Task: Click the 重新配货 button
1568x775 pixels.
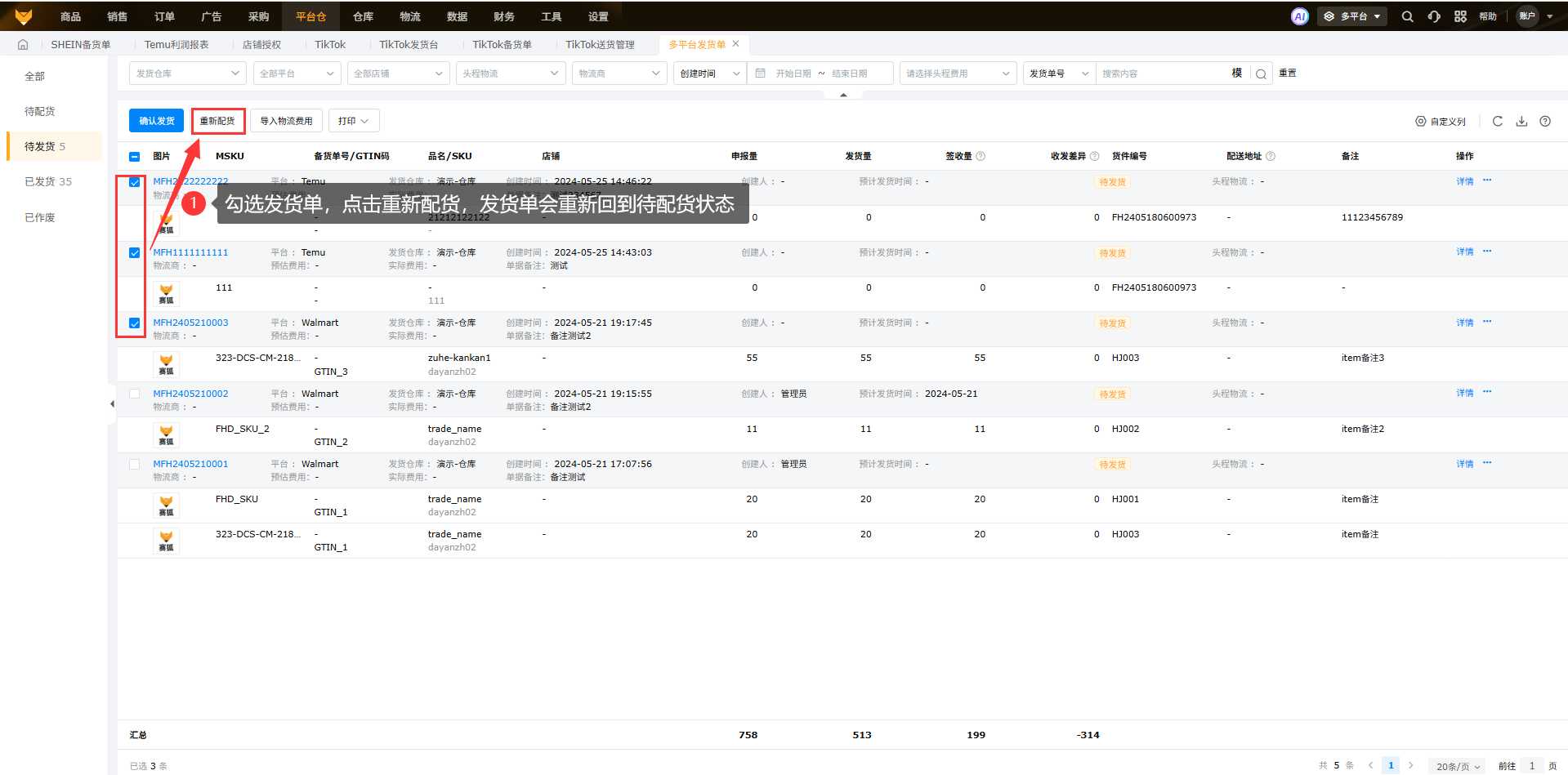Action: click(217, 121)
